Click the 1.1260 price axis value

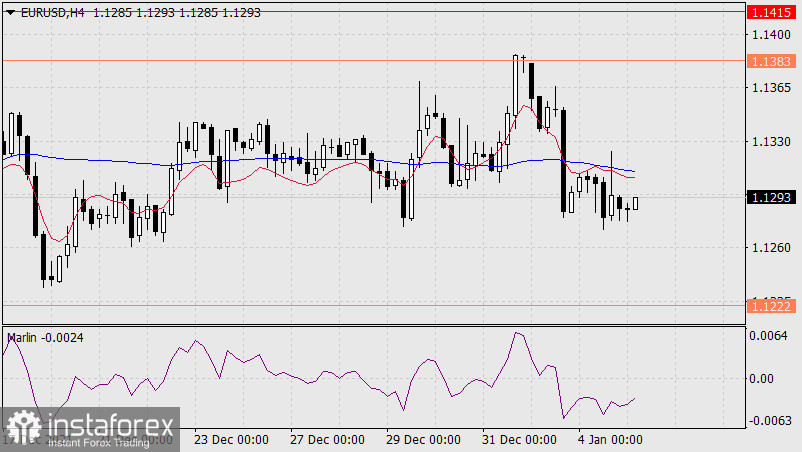pos(771,248)
